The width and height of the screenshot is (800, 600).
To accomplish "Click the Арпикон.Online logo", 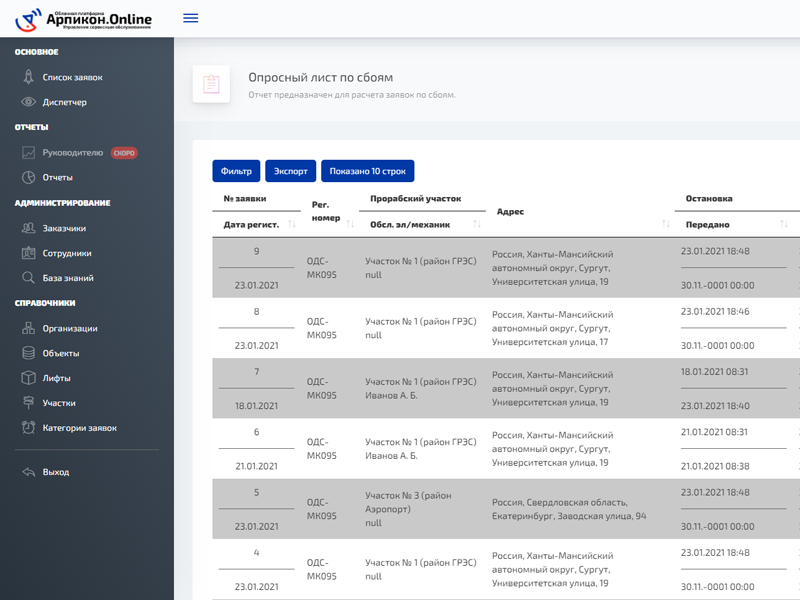I will pyautogui.click(x=84, y=19).
